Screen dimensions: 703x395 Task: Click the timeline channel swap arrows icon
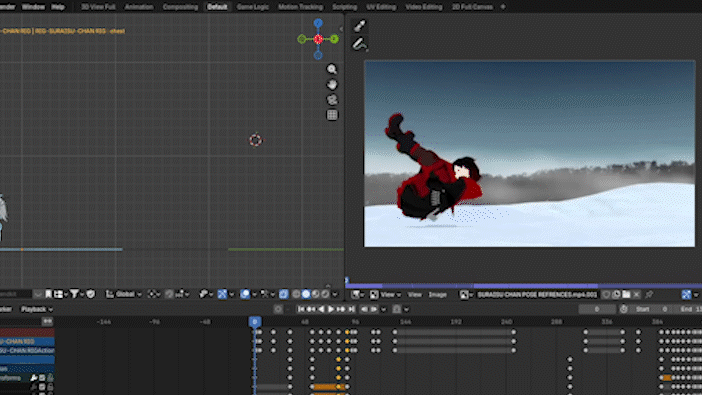[47, 321]
